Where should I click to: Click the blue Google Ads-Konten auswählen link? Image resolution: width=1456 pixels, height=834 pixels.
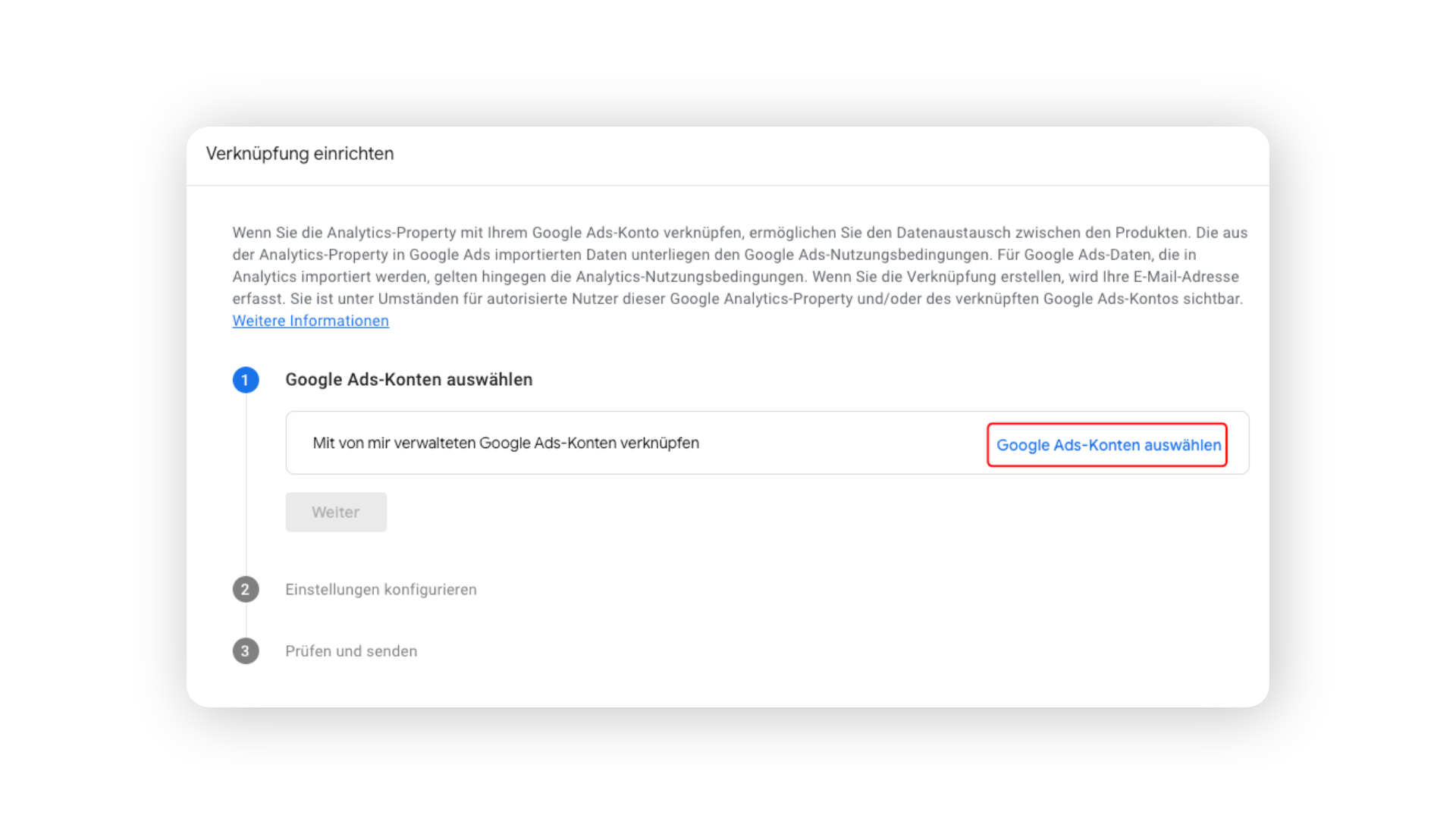click(x=1108, y=445)
